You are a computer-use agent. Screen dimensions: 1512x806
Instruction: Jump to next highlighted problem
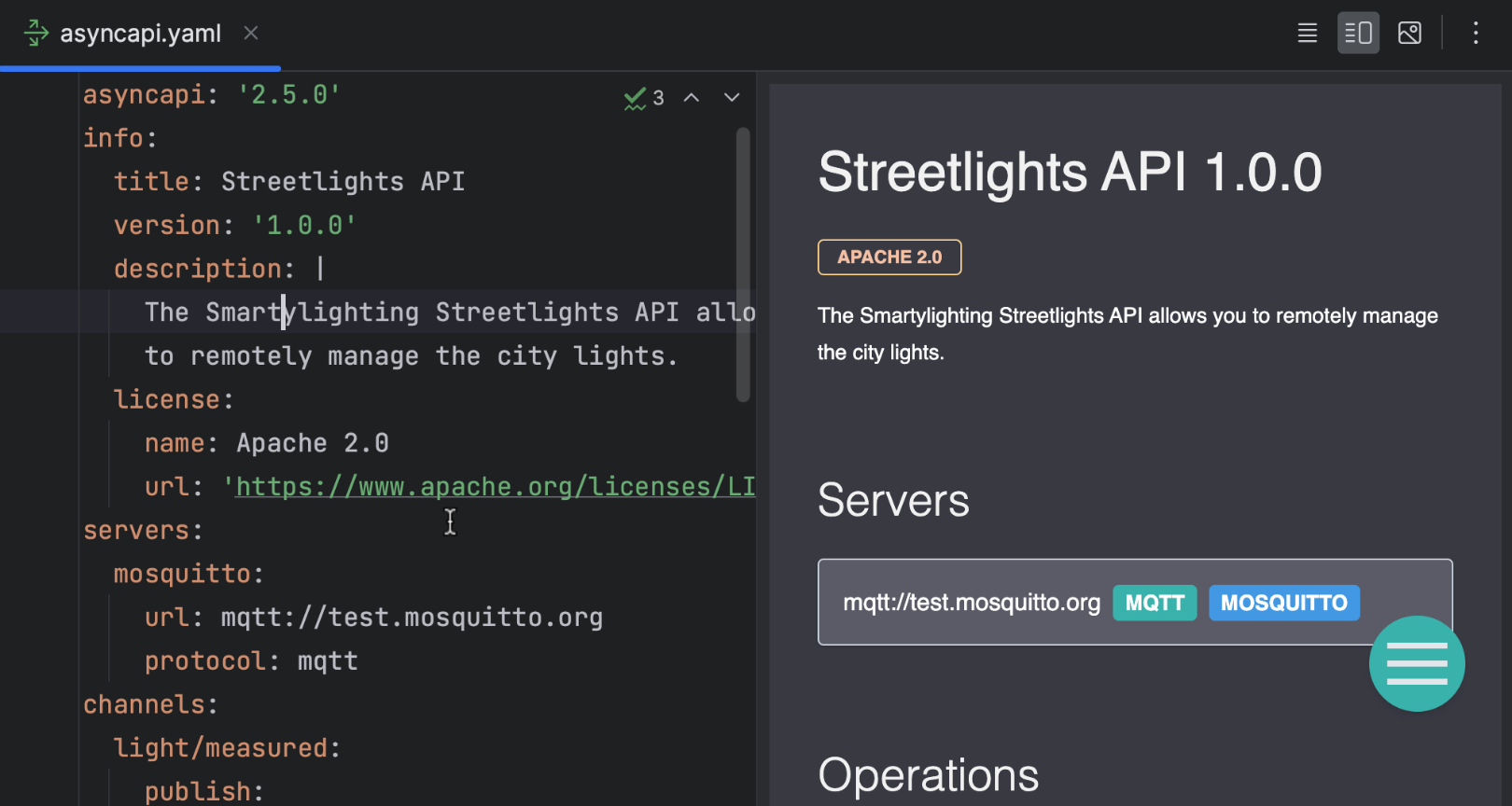tap(732, 98)
